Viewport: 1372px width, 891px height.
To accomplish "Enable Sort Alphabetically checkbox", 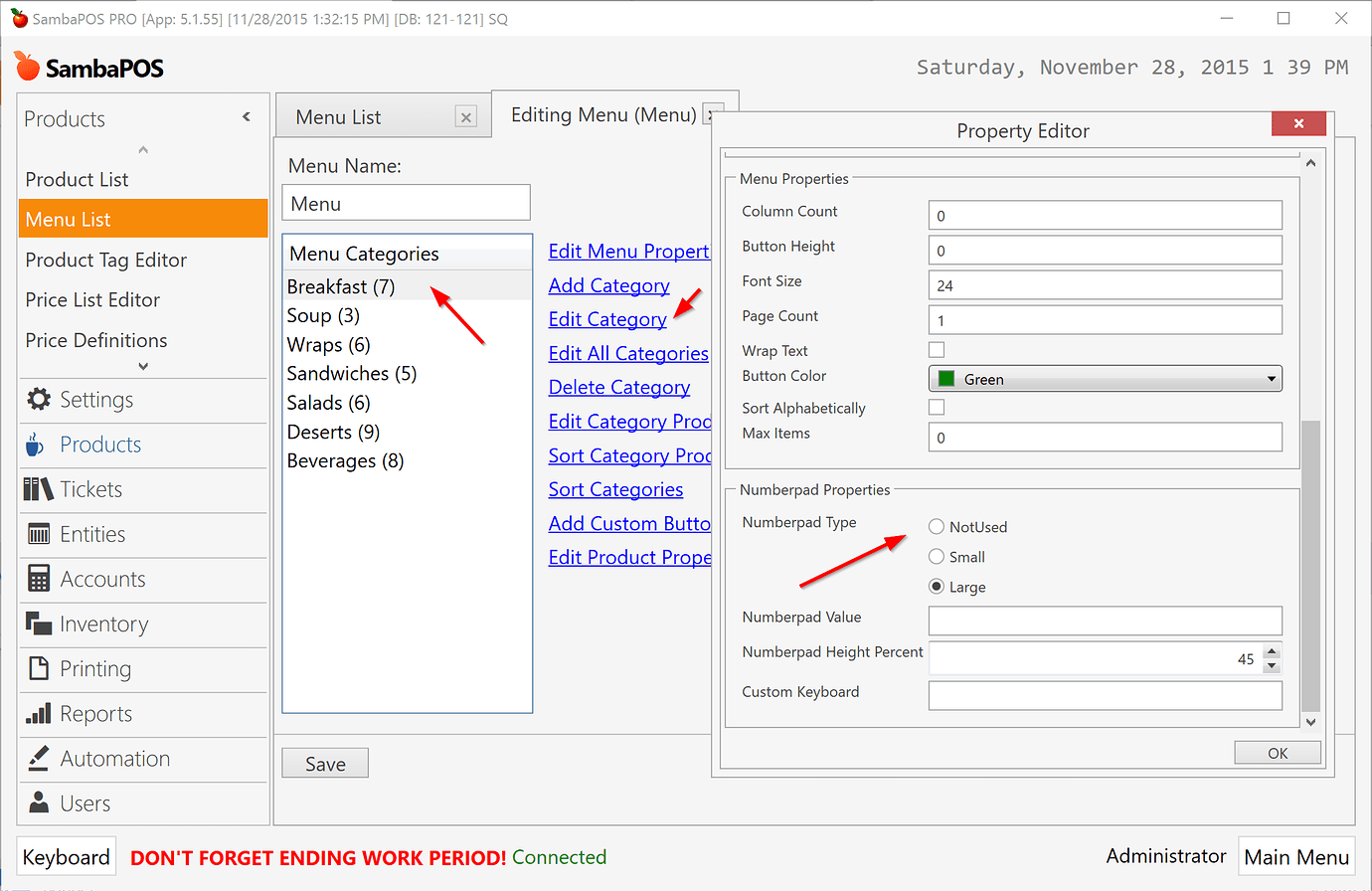I will [937, 407].
